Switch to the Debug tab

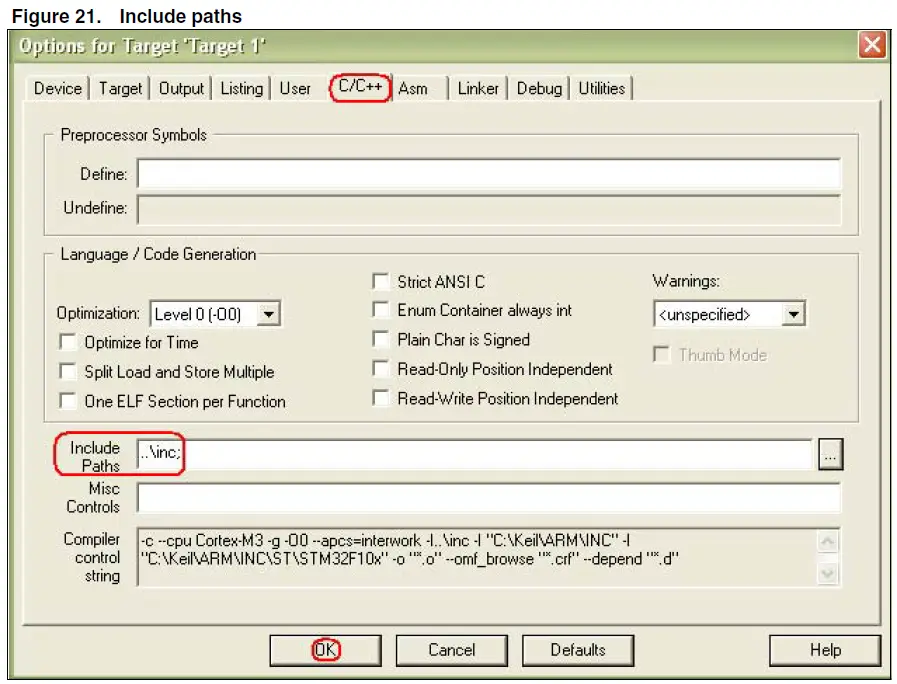(x=539, y=88)
